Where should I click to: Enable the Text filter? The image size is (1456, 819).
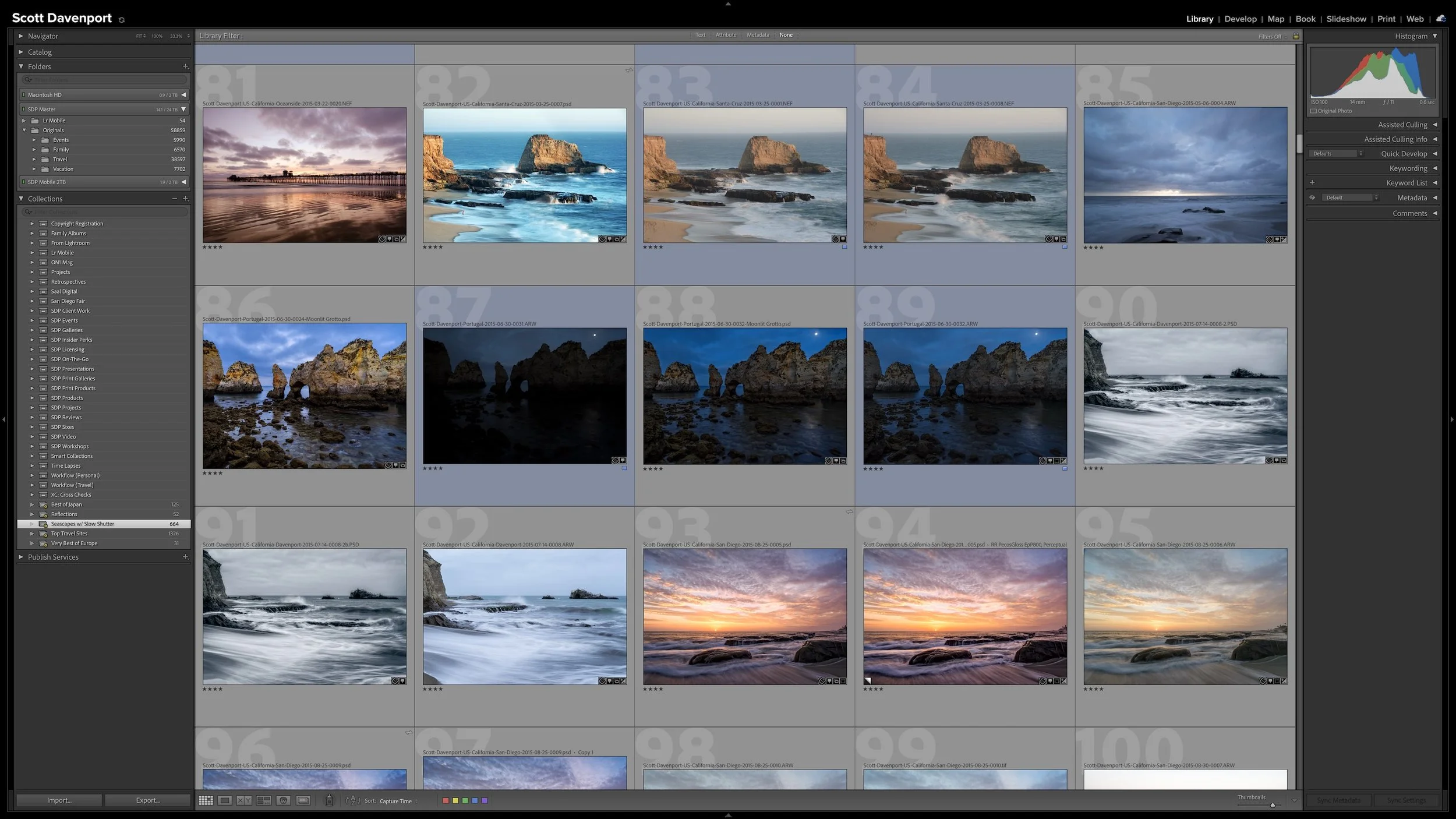(x=700, y=35)
